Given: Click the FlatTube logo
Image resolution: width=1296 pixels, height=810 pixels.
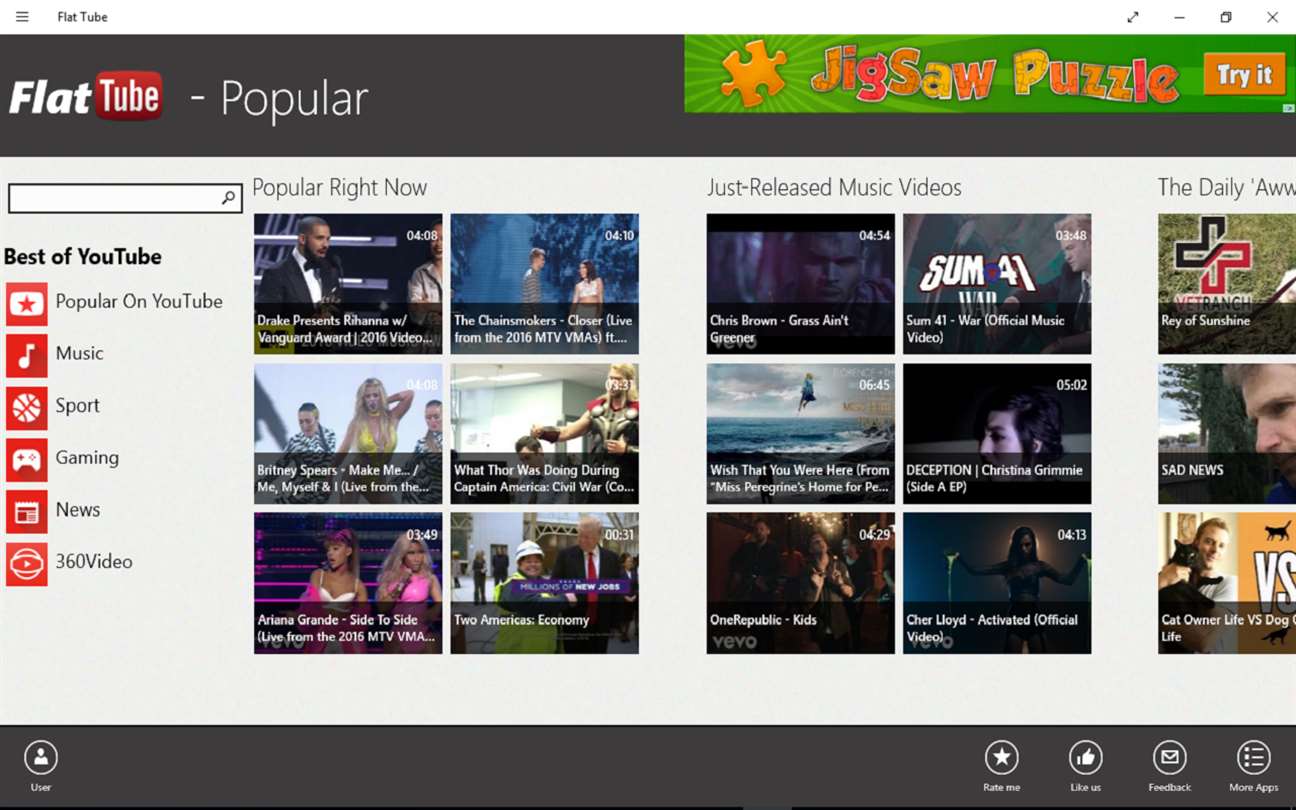Looking at the screenshot, I should tap(86, 96).
